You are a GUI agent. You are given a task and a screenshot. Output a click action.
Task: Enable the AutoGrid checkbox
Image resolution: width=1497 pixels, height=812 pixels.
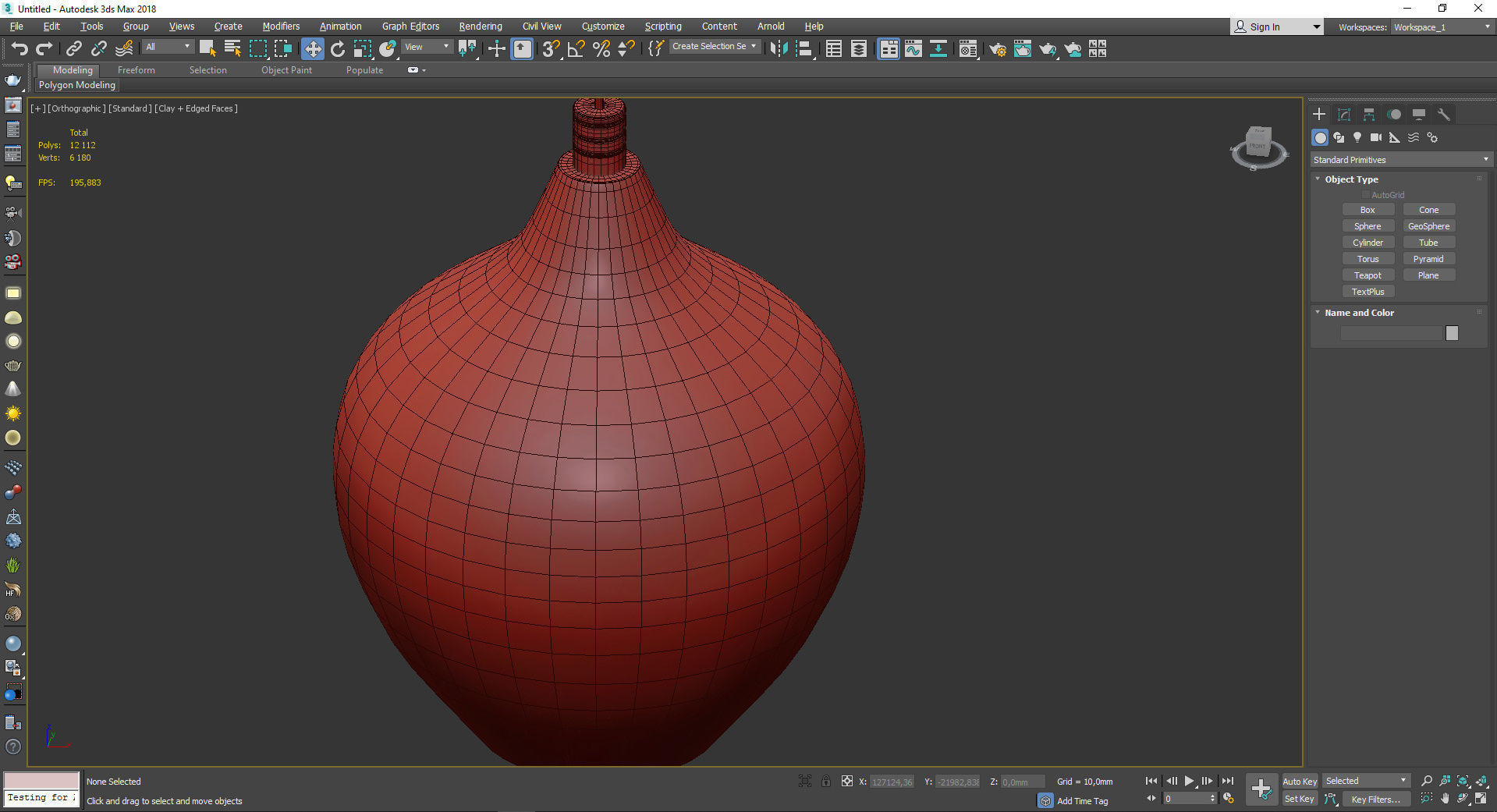pos(1366,195)
